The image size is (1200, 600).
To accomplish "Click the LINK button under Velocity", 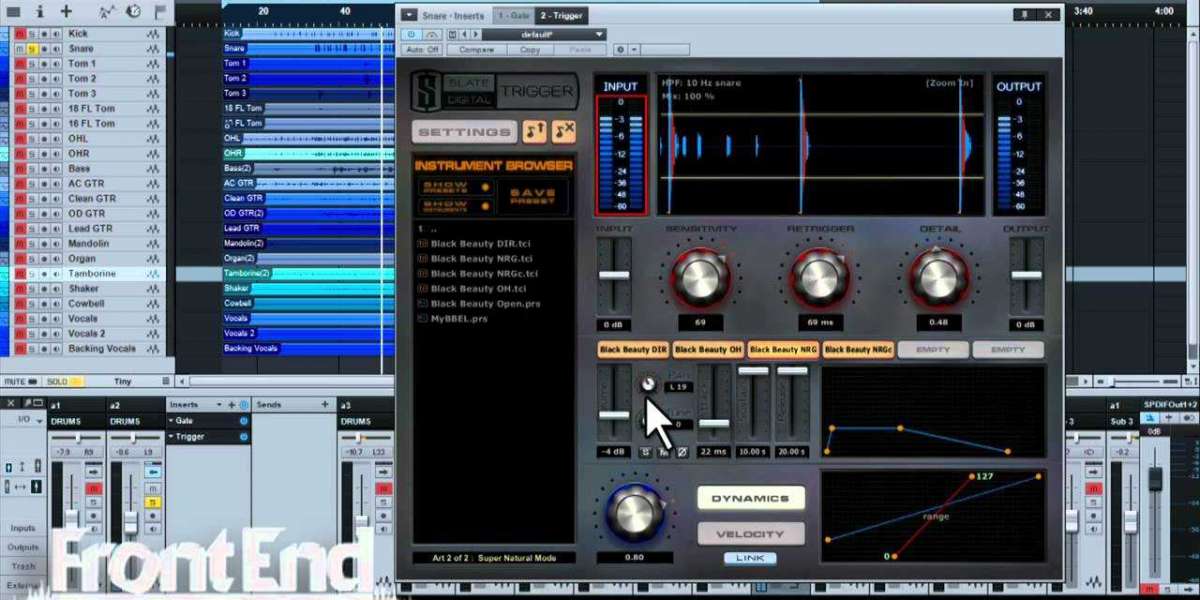I will (x=750, y=558).
